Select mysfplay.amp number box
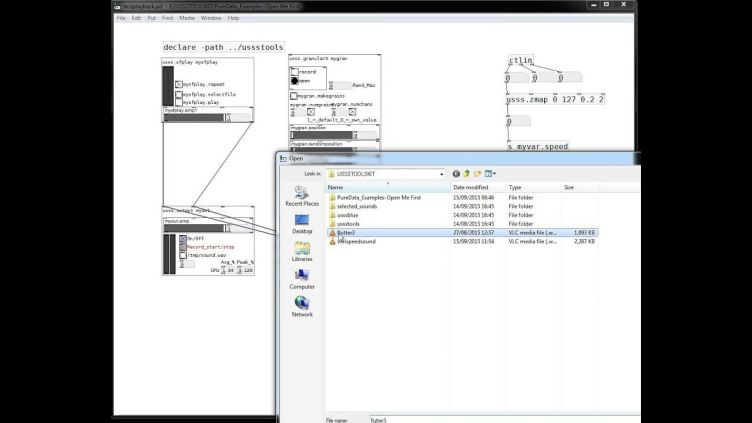The width and height of the screenshot is (752, 423). pyautogui.click(x=238, y=118)
